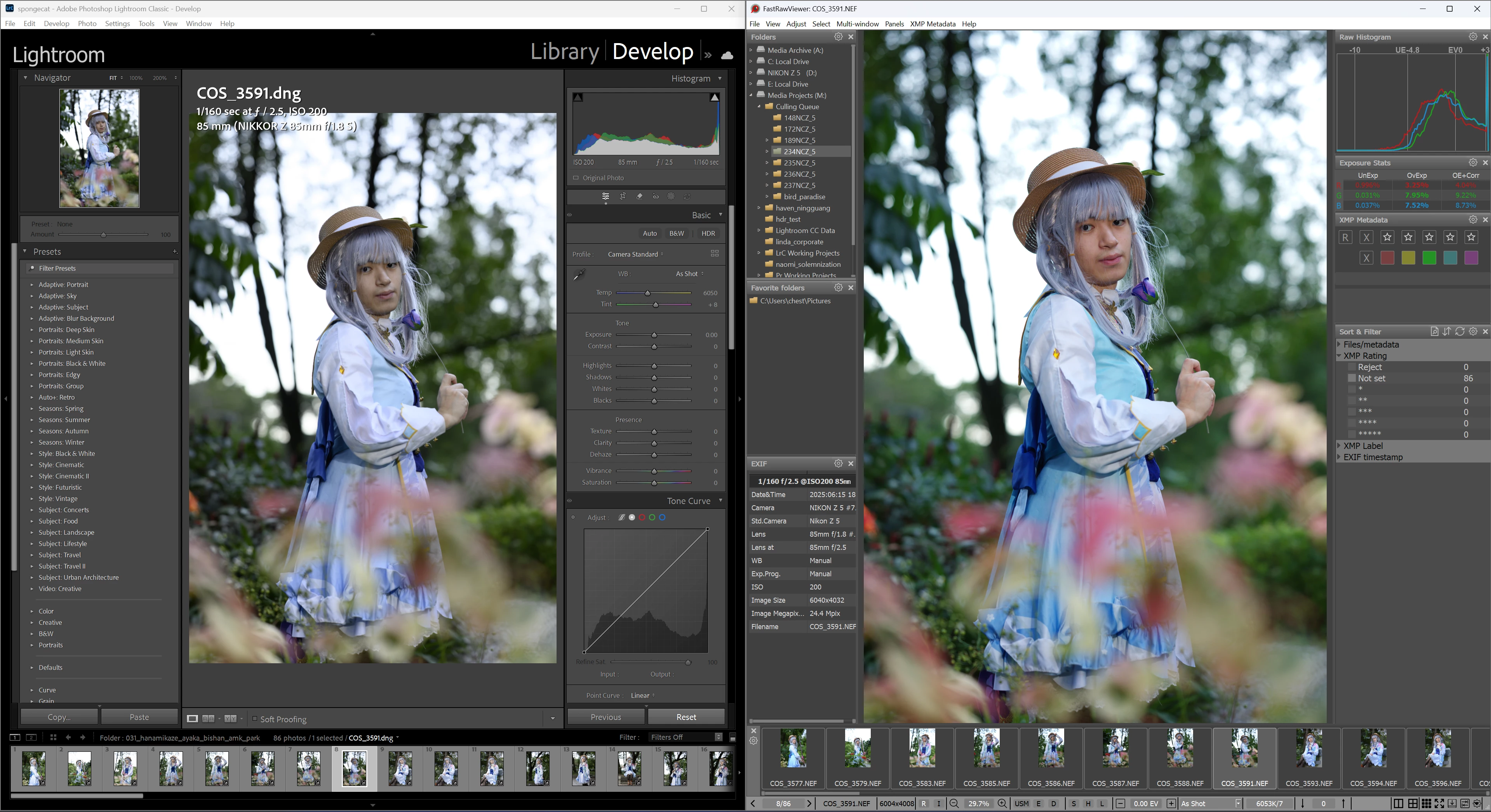Set one-star XMP rating
This screenshot has width=1491, height=812.
(1387, 237)
